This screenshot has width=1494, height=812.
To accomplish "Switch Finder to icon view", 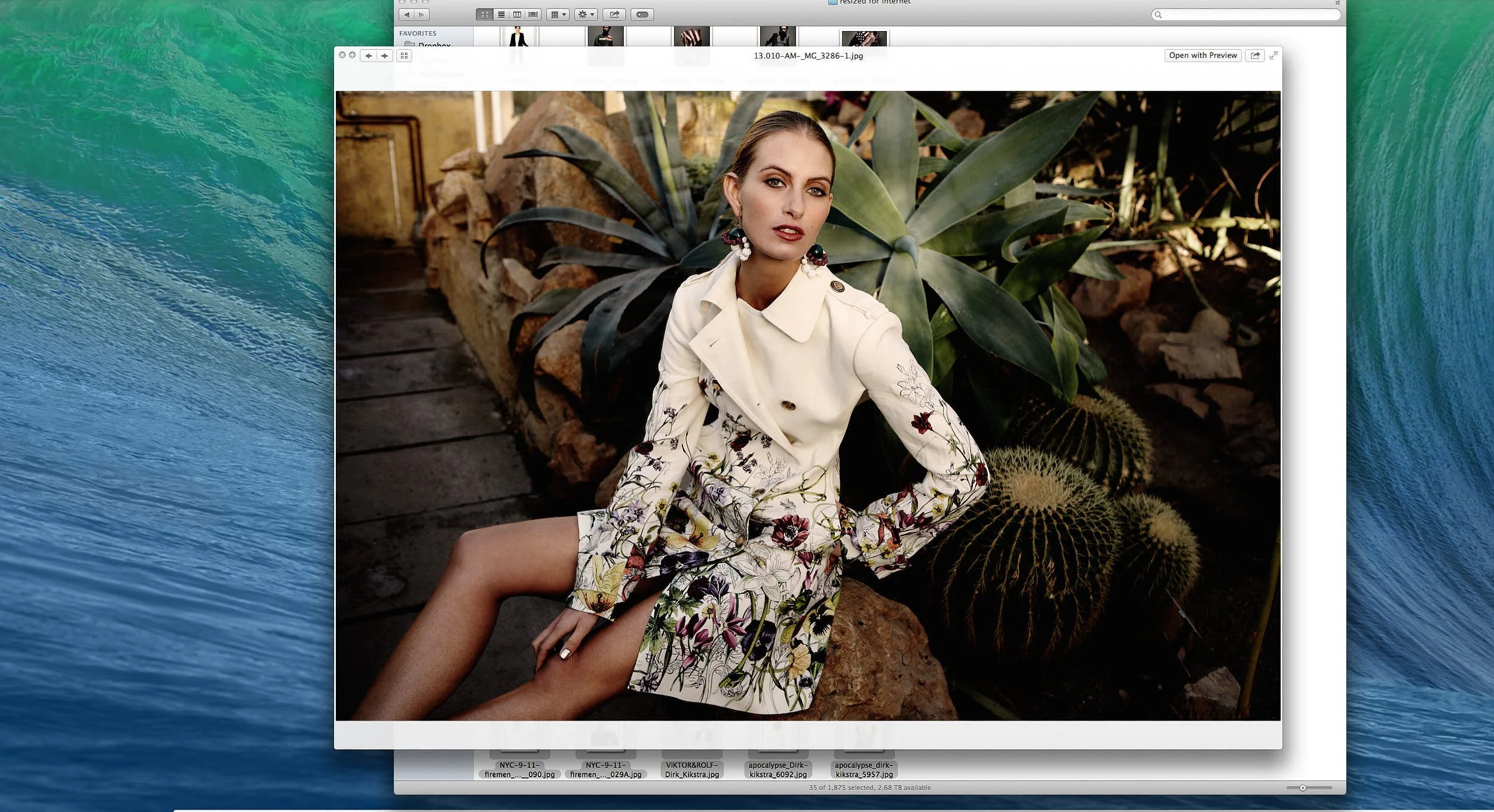I will pyautogui.click(x=485, y=15).
